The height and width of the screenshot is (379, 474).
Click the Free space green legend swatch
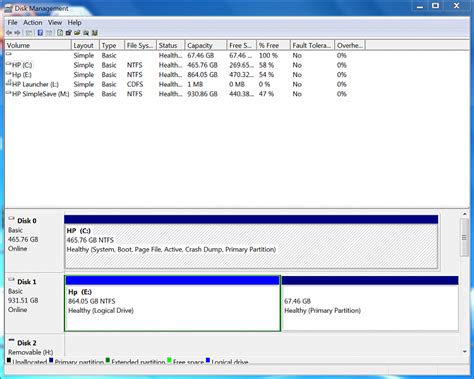point(169,360)
